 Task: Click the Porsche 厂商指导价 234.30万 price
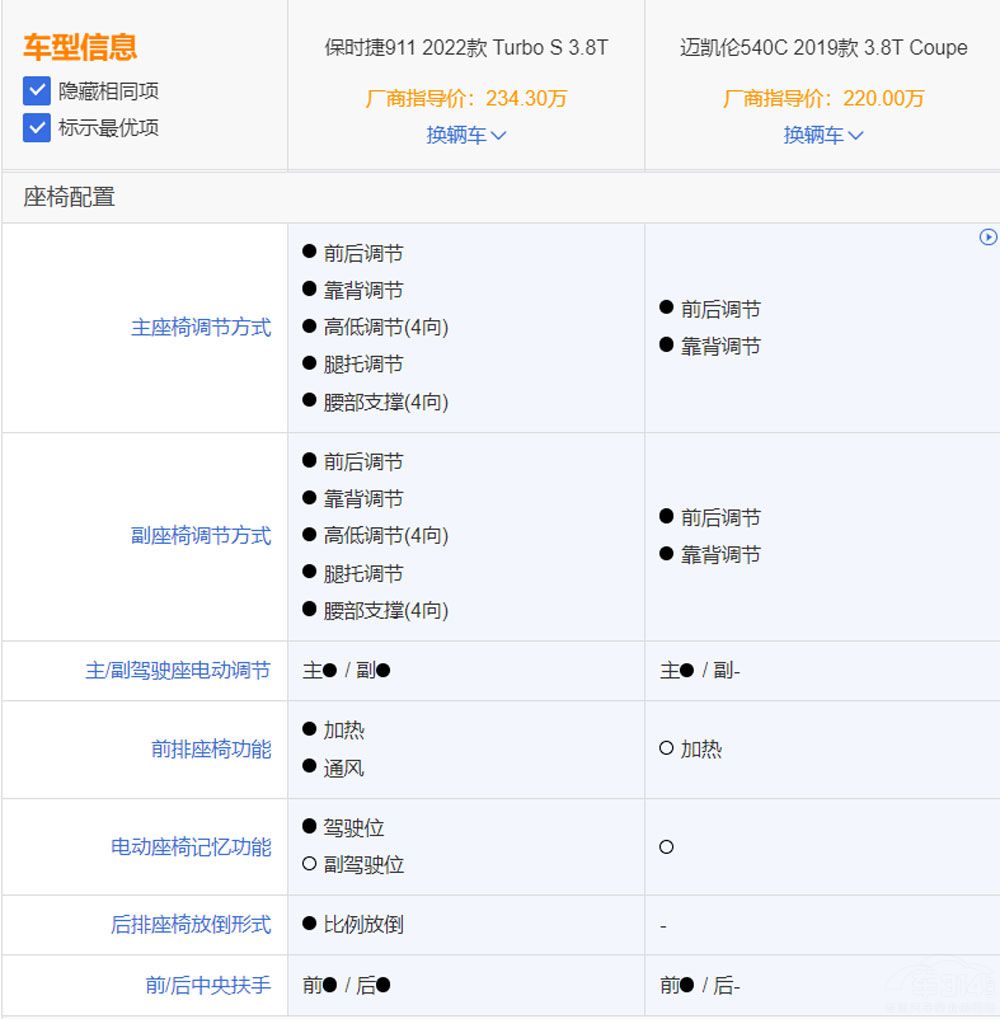466,98
